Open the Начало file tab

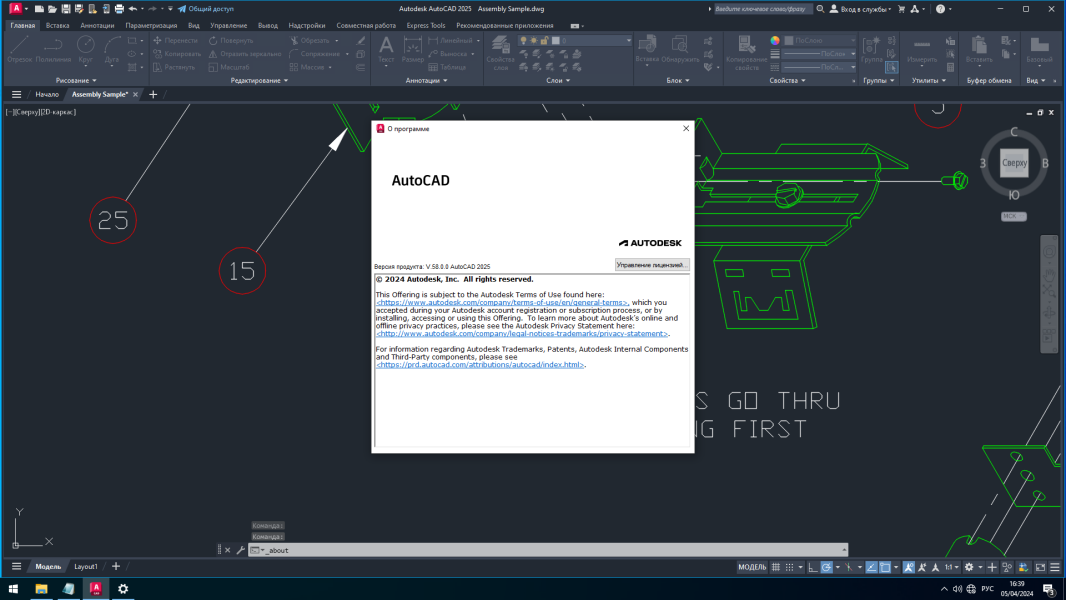coord(47,94)
